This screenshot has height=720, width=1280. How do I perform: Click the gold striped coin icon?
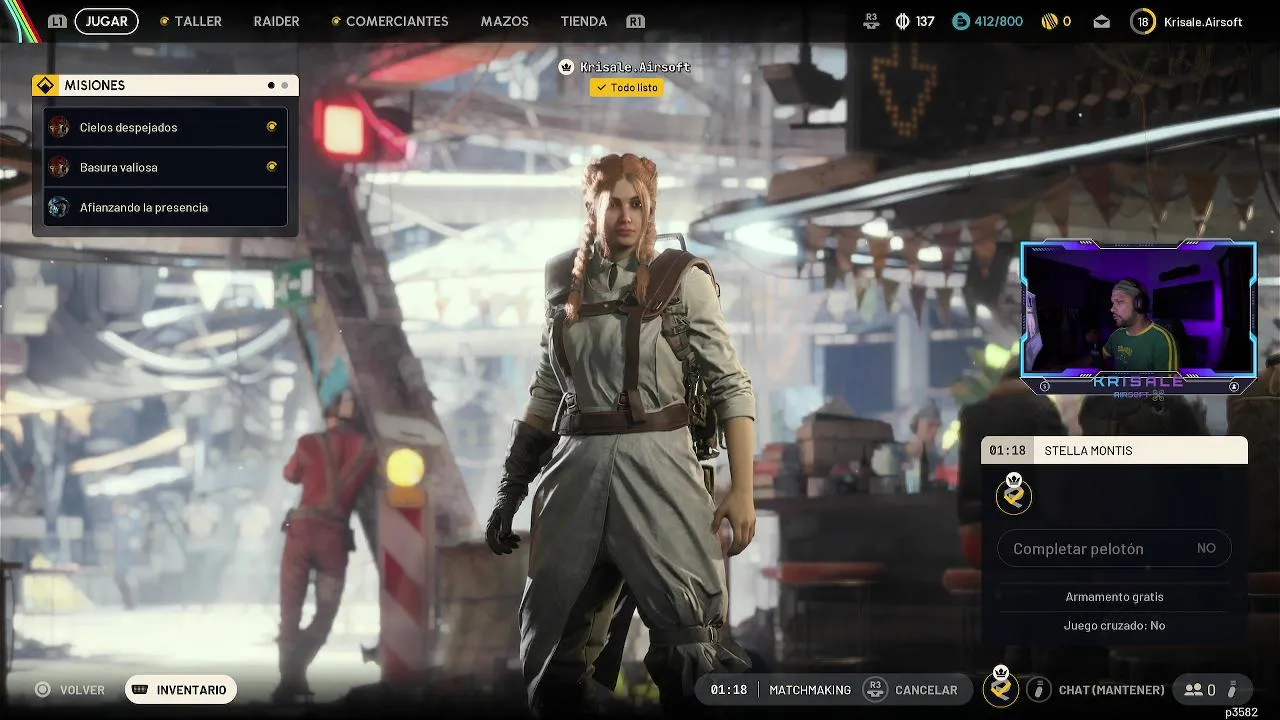point(1049,21)
